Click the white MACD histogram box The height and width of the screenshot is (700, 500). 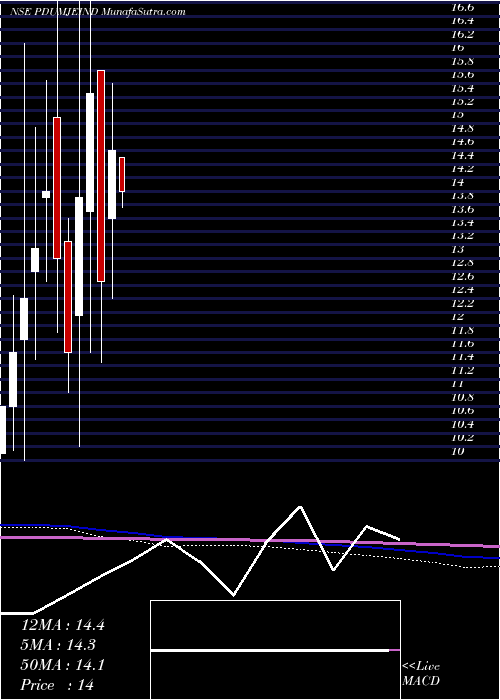point(275,650)
